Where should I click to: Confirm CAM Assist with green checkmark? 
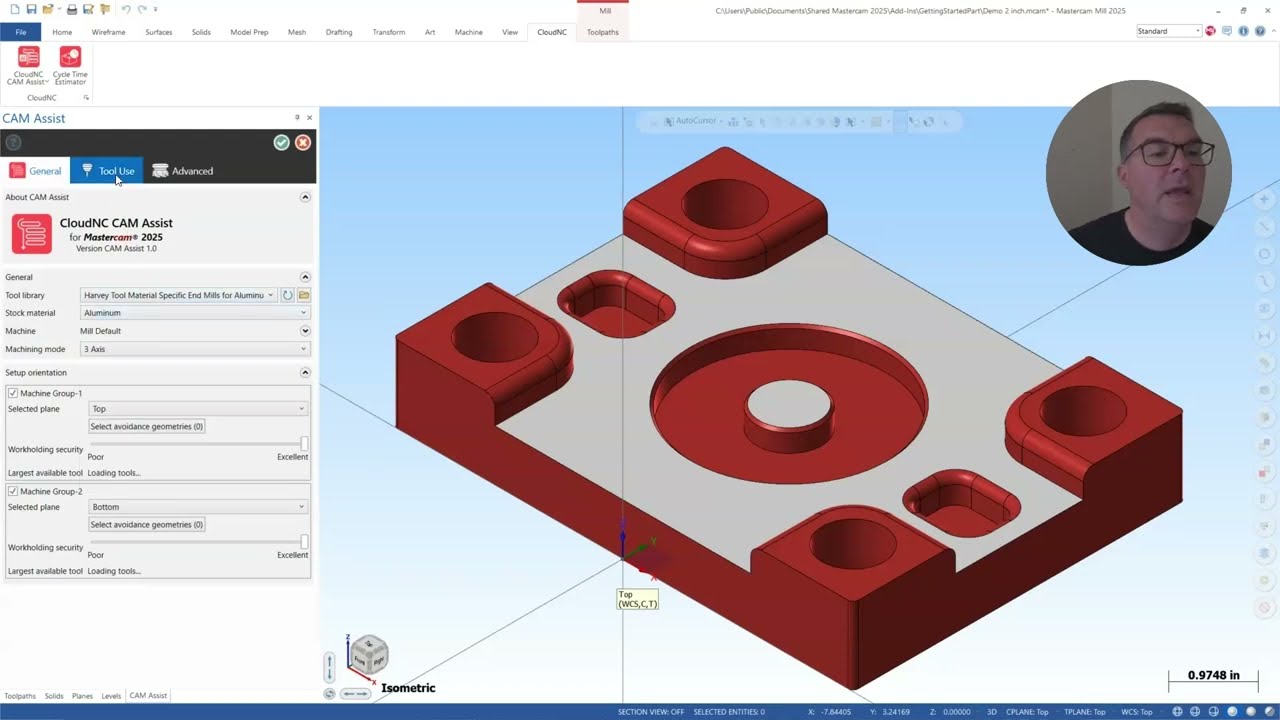pos(281,143)
